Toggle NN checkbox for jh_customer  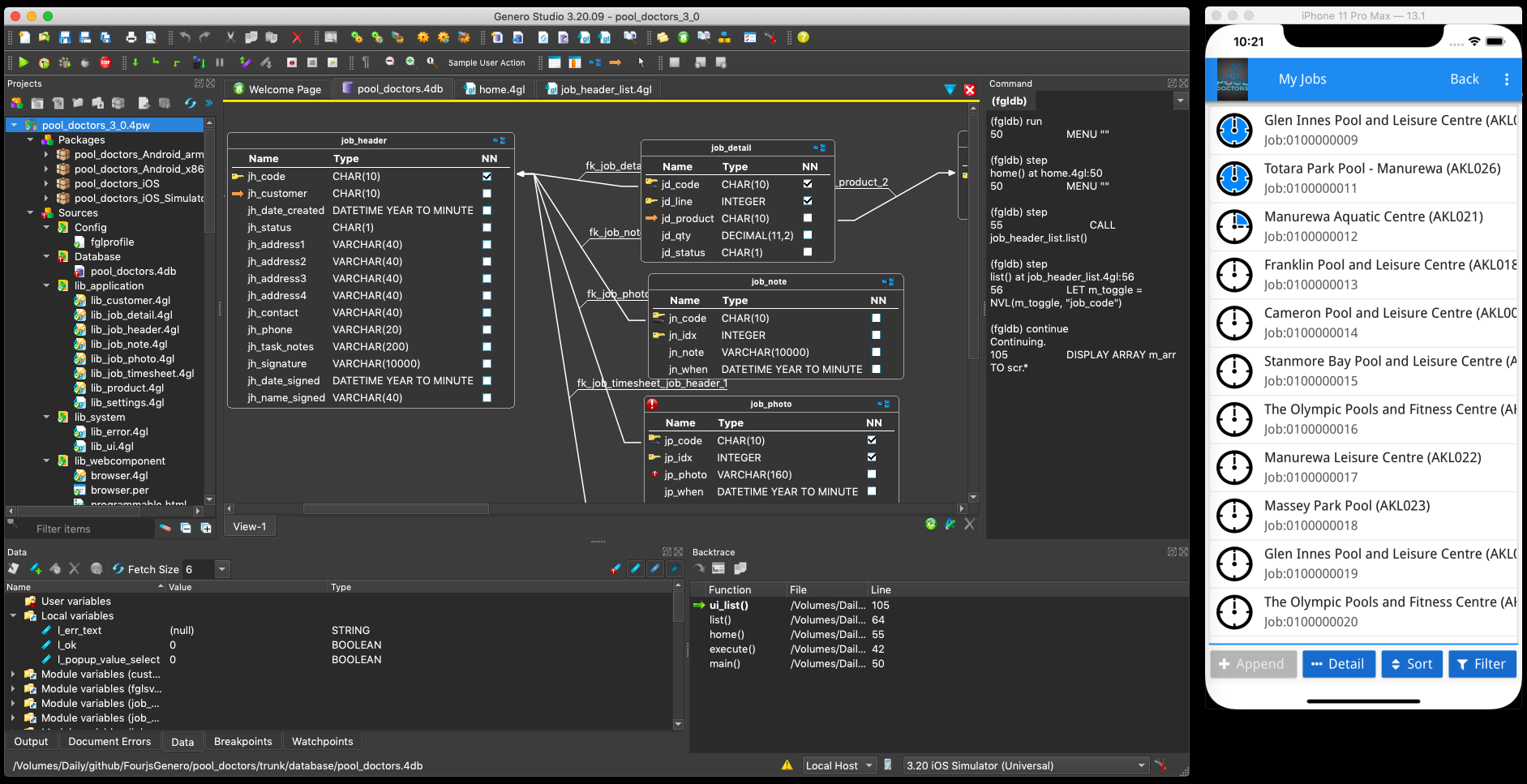tap(487, 193)
